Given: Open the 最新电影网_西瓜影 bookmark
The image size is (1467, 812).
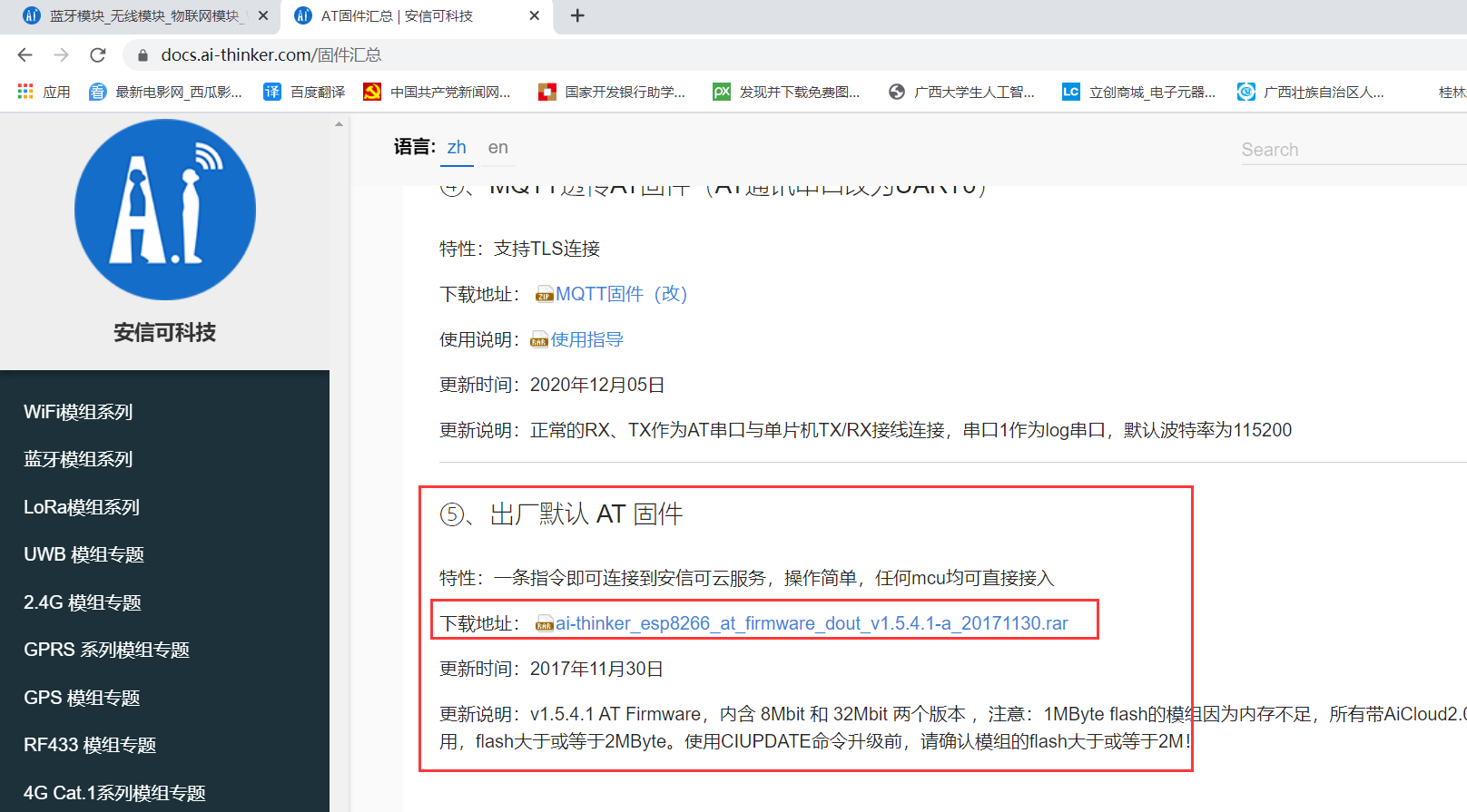Looking at the screenshot, I should click(165, 92).
